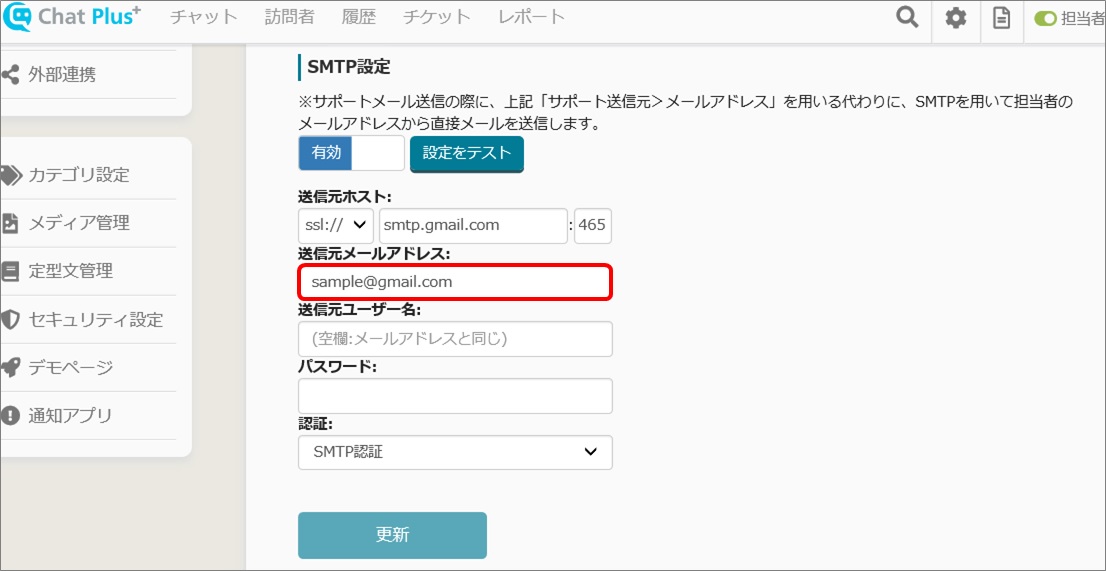Screen dimensions: 1106x571
Task: Click the Chat Plus logo
Action: tap(73, 18)
